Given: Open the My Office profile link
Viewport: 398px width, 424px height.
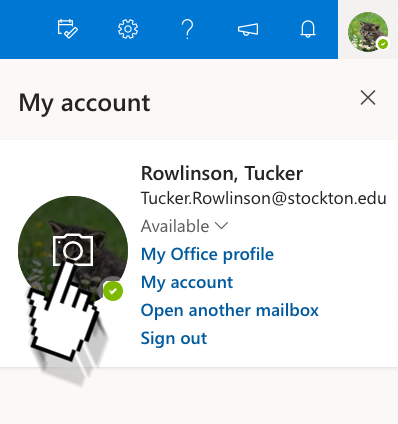Looking at the screenshot, I should click(x=207, y=254).
